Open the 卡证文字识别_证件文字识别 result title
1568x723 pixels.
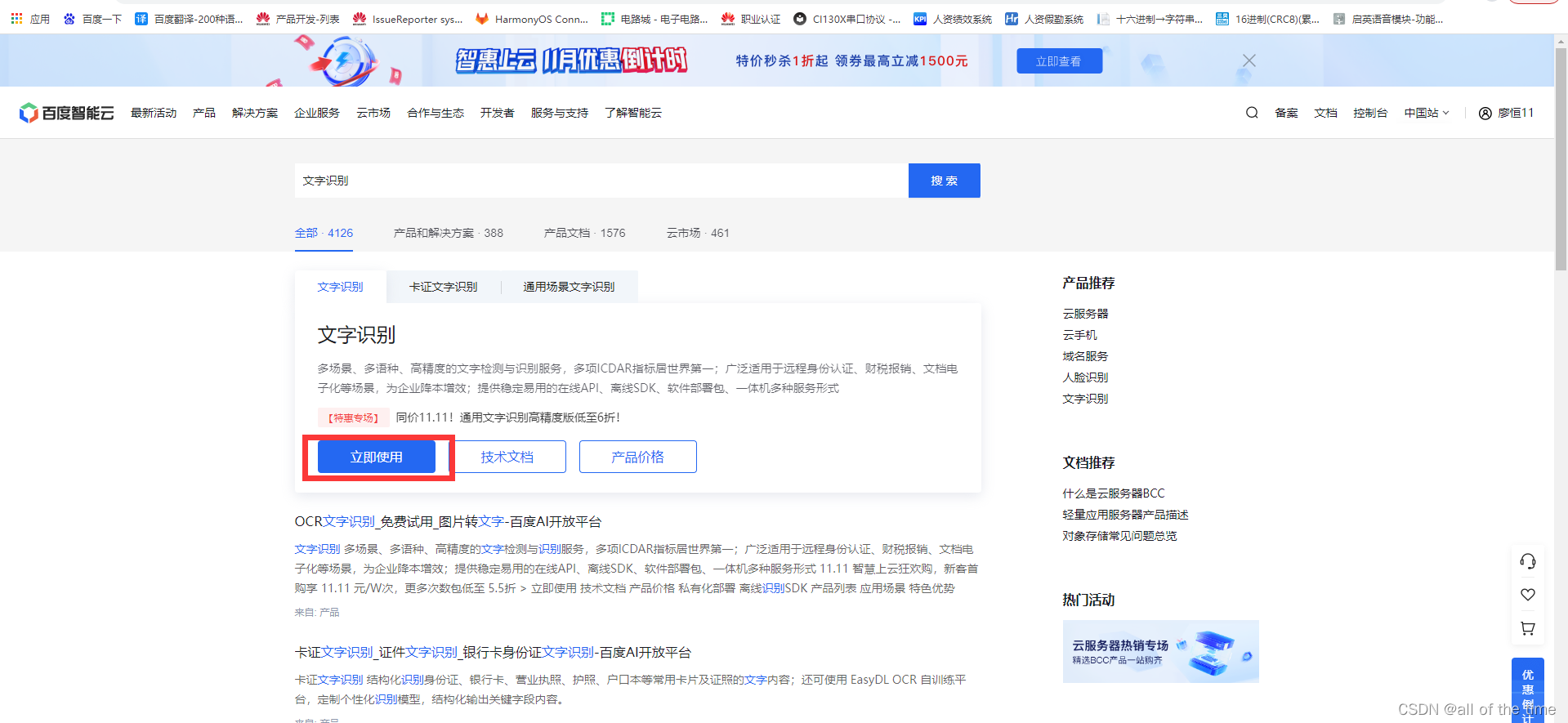(x=493, y=652)
